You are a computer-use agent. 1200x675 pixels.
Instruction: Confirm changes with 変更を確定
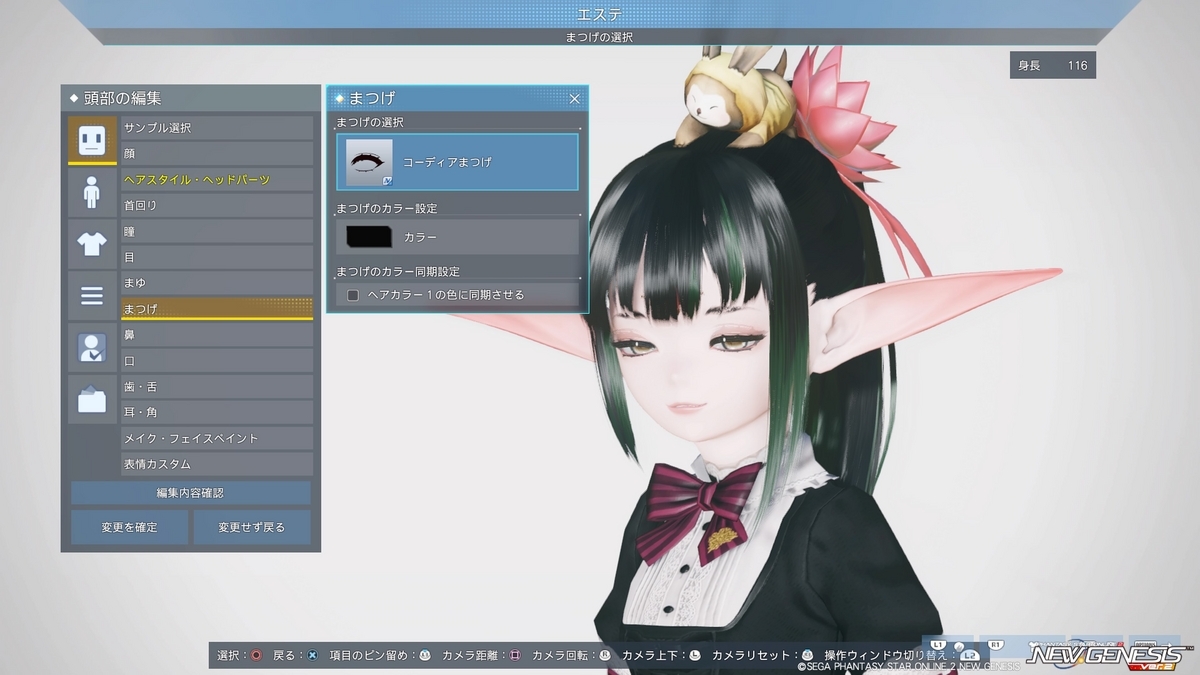(129, 527)
